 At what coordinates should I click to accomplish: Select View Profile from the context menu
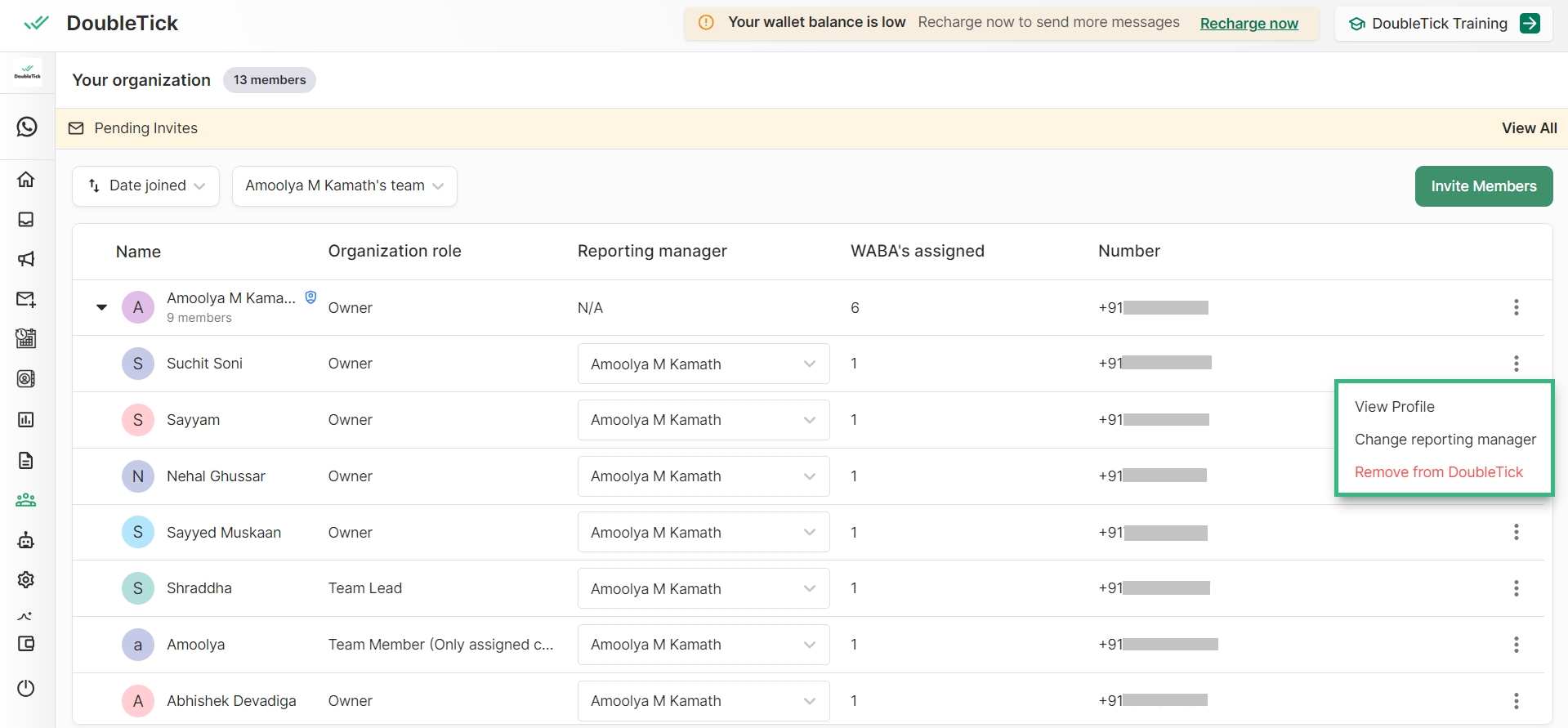pyautogui.click(x=1394, y=407)
